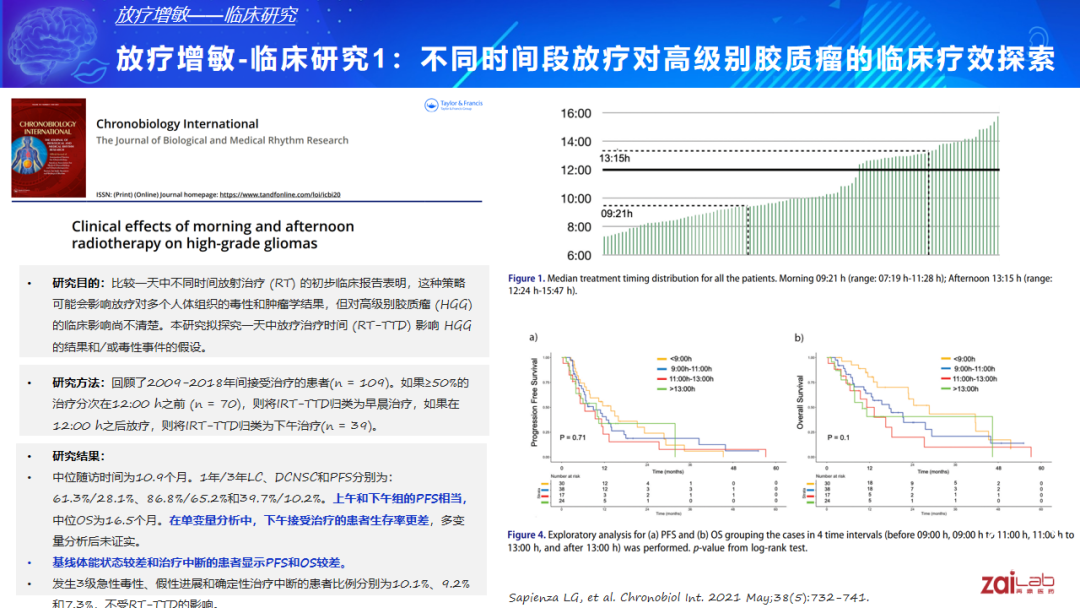
Task: Click the orange "<9:00h" legend swatch in panel a
Action: click(661, 359)
